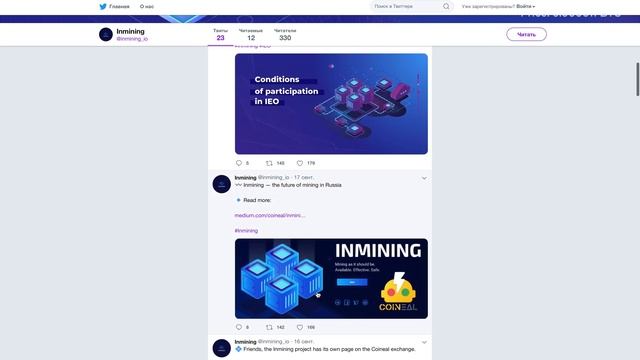Click the page vertical scrollbar thumb
This screenshot has width=640, height=360.
pyautogui.click(x=638, y=79)
